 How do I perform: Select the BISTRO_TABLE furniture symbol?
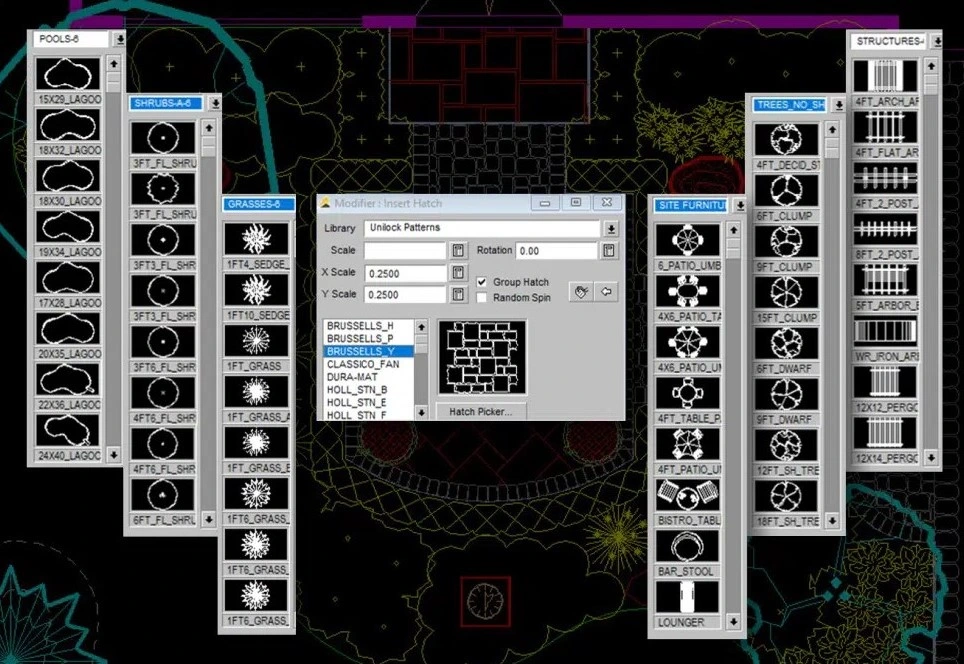coord(688,495)
